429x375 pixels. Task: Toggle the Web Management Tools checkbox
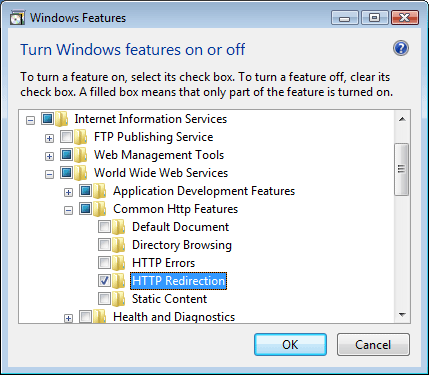coord(66,154)
